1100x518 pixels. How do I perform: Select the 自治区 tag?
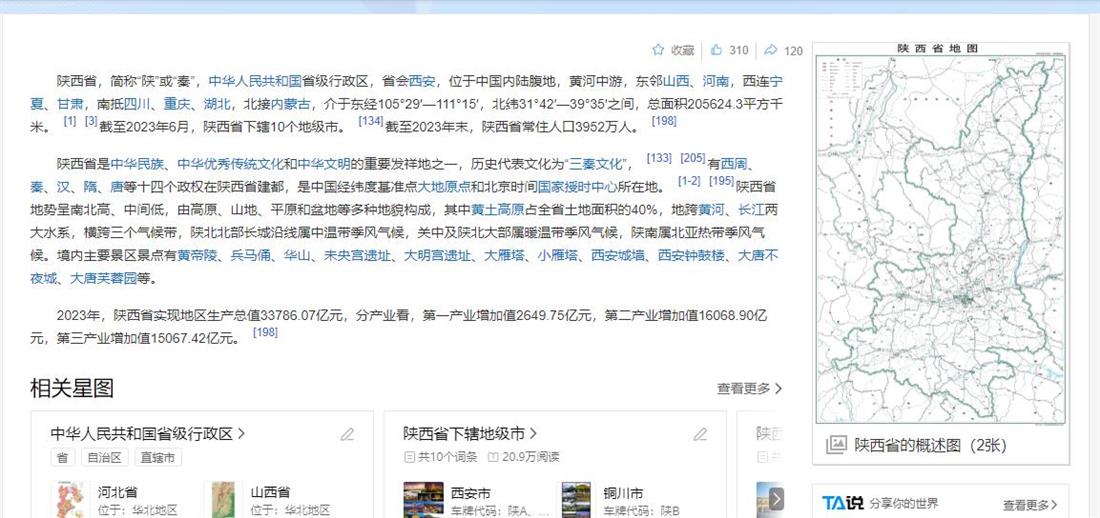click(x=105, y=458)
